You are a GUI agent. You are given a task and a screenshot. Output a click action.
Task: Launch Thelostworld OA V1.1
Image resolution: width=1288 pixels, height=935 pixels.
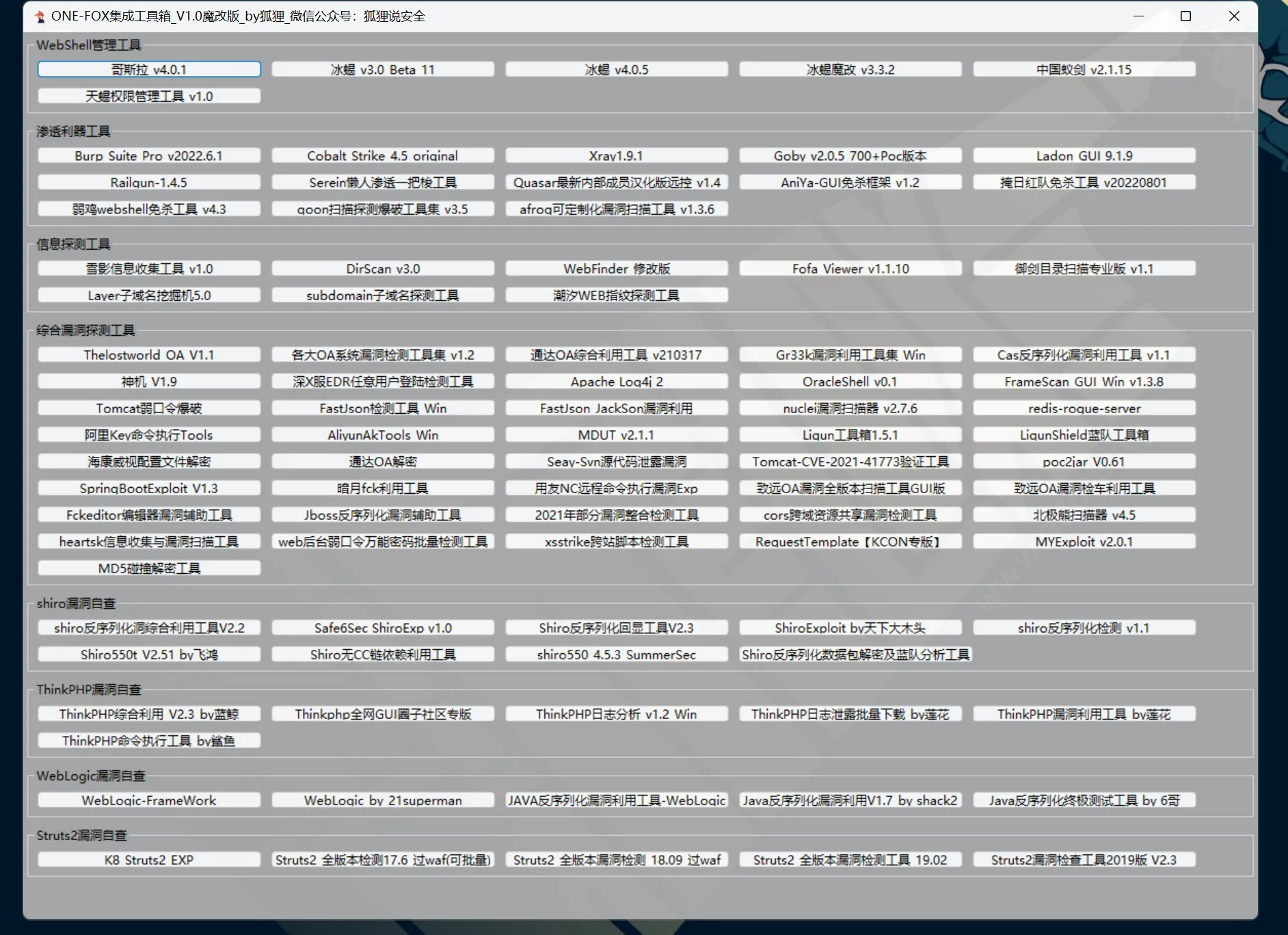click(149, 355)
